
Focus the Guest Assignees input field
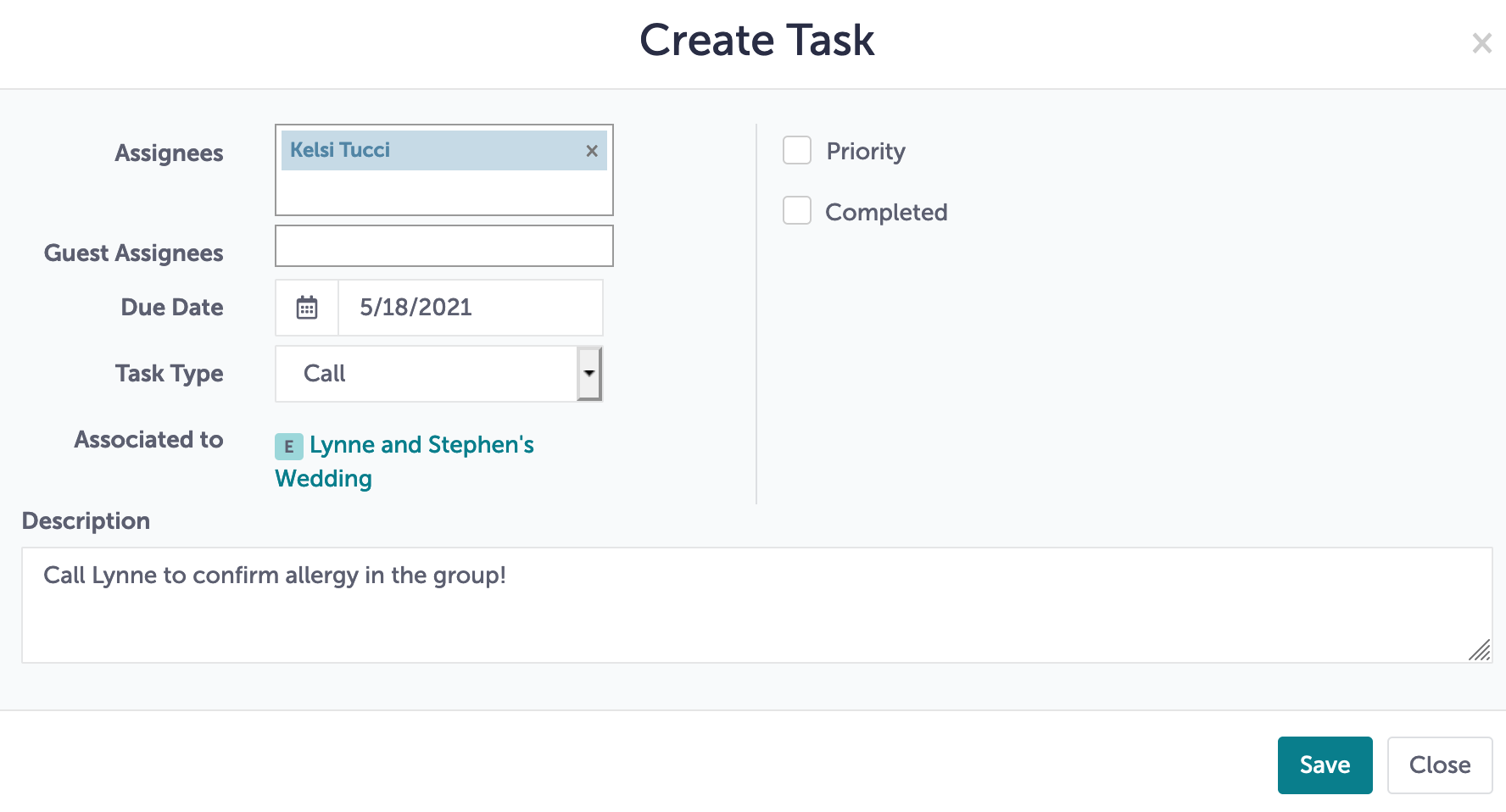[x=443, y=246]
